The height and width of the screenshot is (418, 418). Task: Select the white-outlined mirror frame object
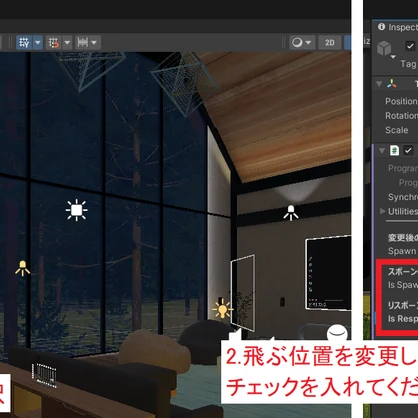(x=243, y=293)
